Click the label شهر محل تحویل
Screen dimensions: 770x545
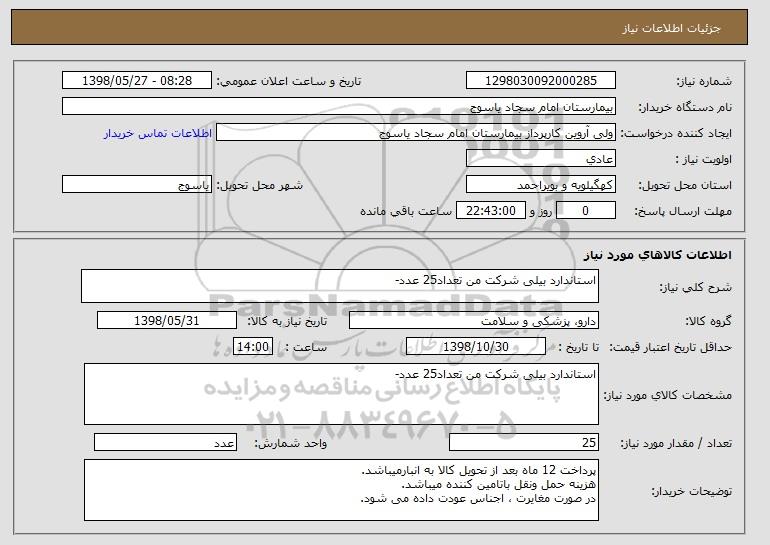260,185
